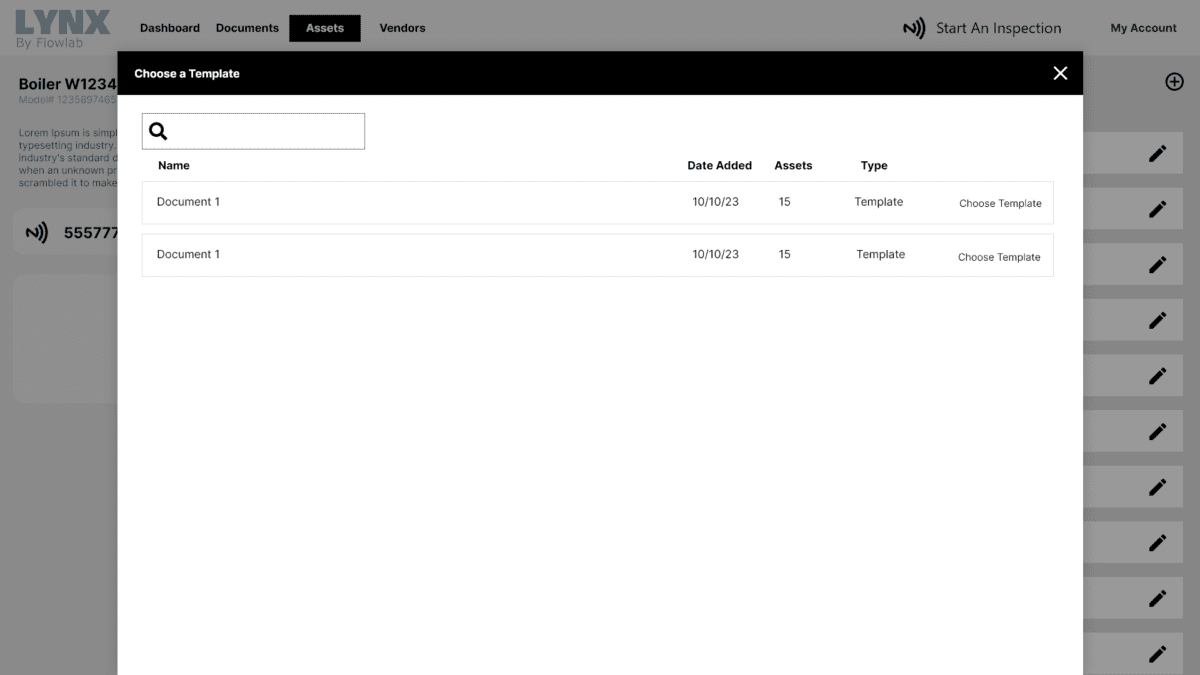This screenshot has width=1200, height=675.
Task: Sort by the Date Added column header
Action: coord(719,166)
